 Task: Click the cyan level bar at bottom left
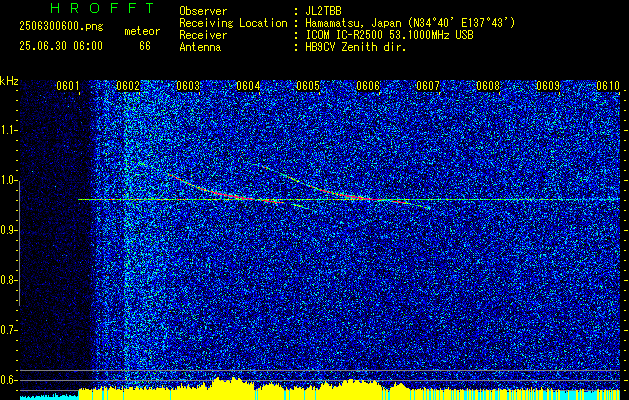49,397
